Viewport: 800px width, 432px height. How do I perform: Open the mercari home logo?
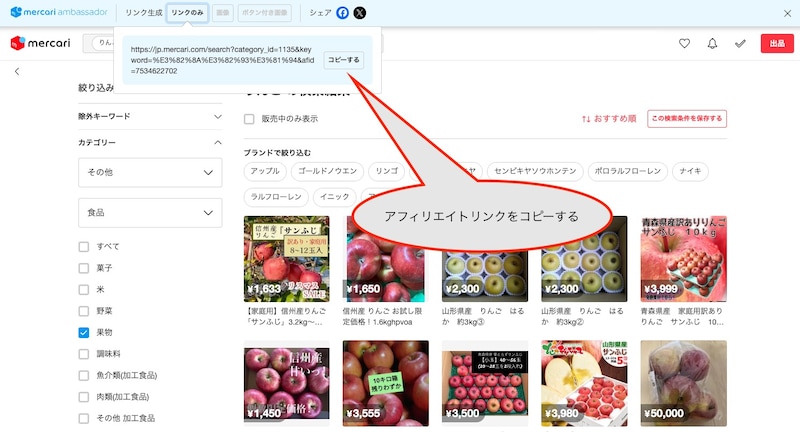40,43
